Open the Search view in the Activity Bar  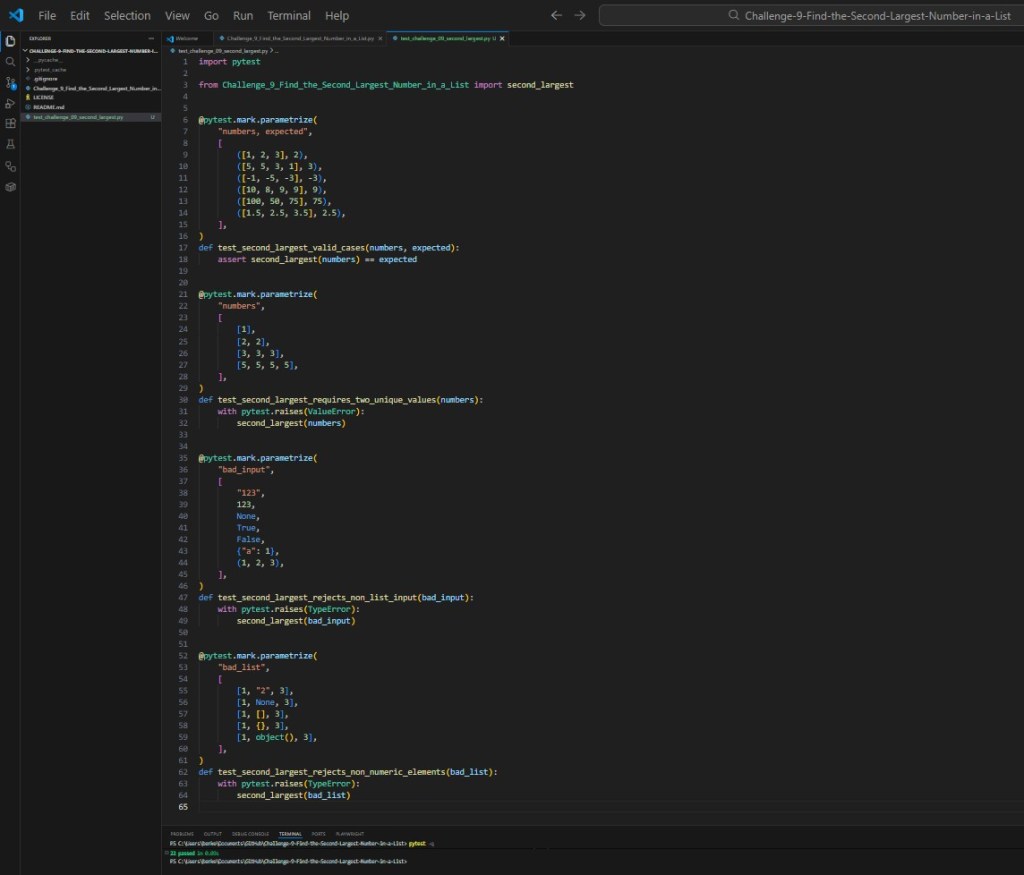tap(10, 61)
